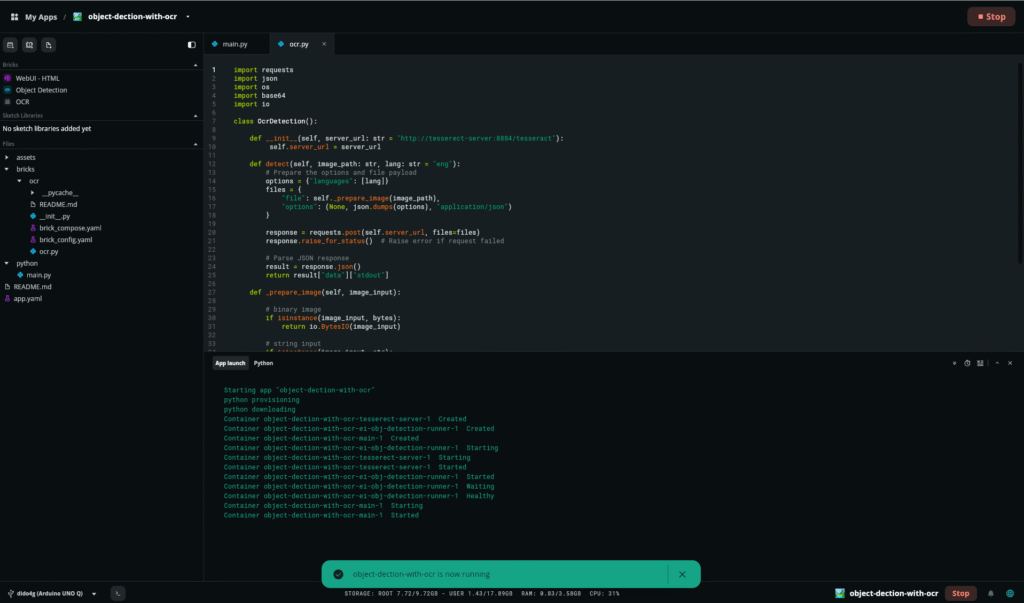
Task: Go to My Apps breadcrumb link
Action: (41, 17)
